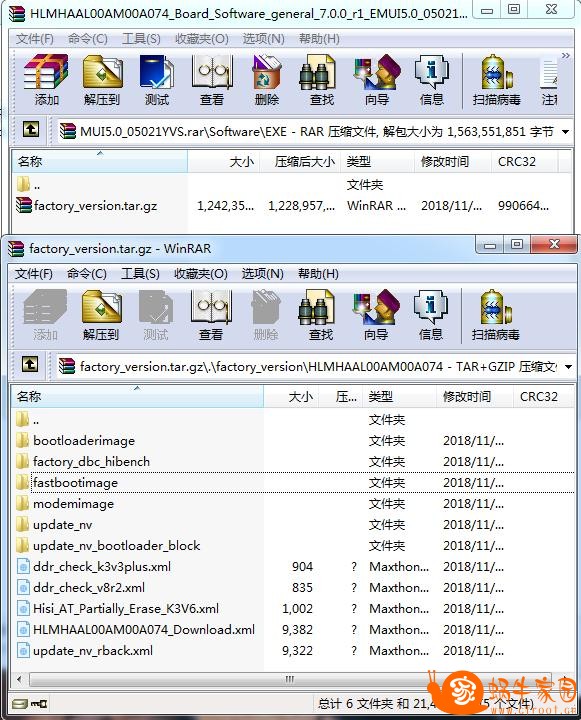Viewport: 581px width, 720px height.
Task: Sort by 类型 column in factory_version window
Action: [399, 397]
